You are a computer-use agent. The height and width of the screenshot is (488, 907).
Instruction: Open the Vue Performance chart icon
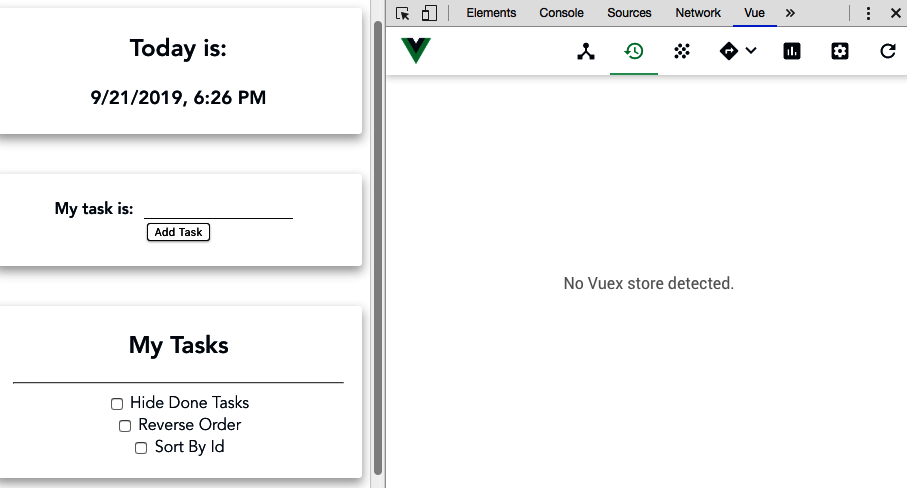point(792,51)
